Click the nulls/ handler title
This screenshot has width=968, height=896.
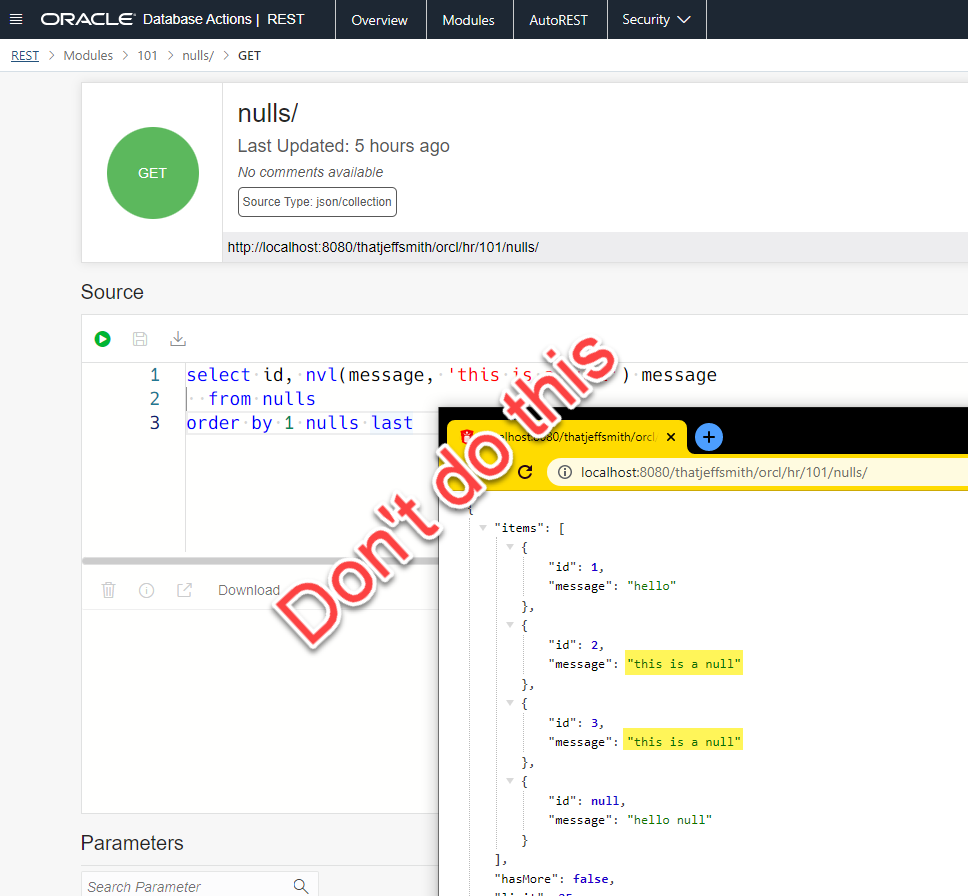[268, 114]
